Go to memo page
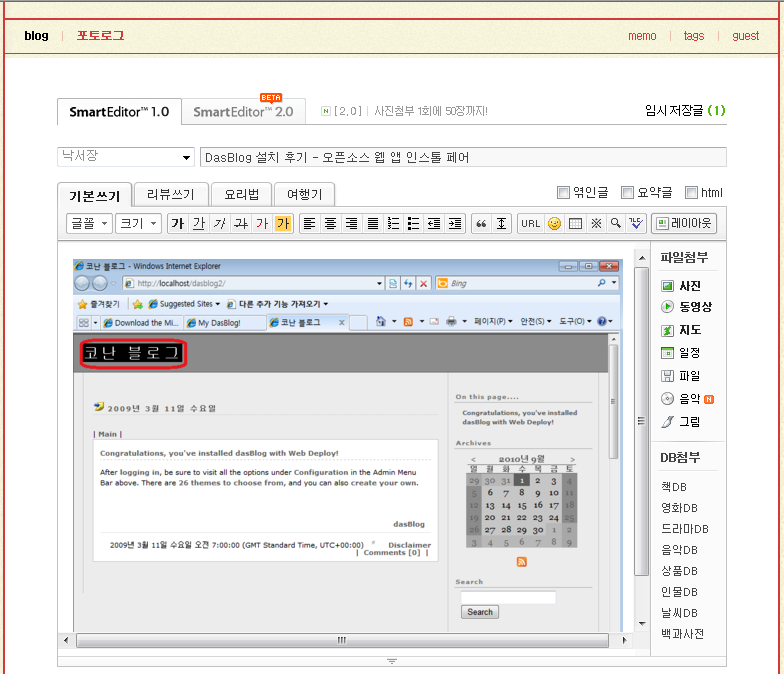 [x=642, y=36]
